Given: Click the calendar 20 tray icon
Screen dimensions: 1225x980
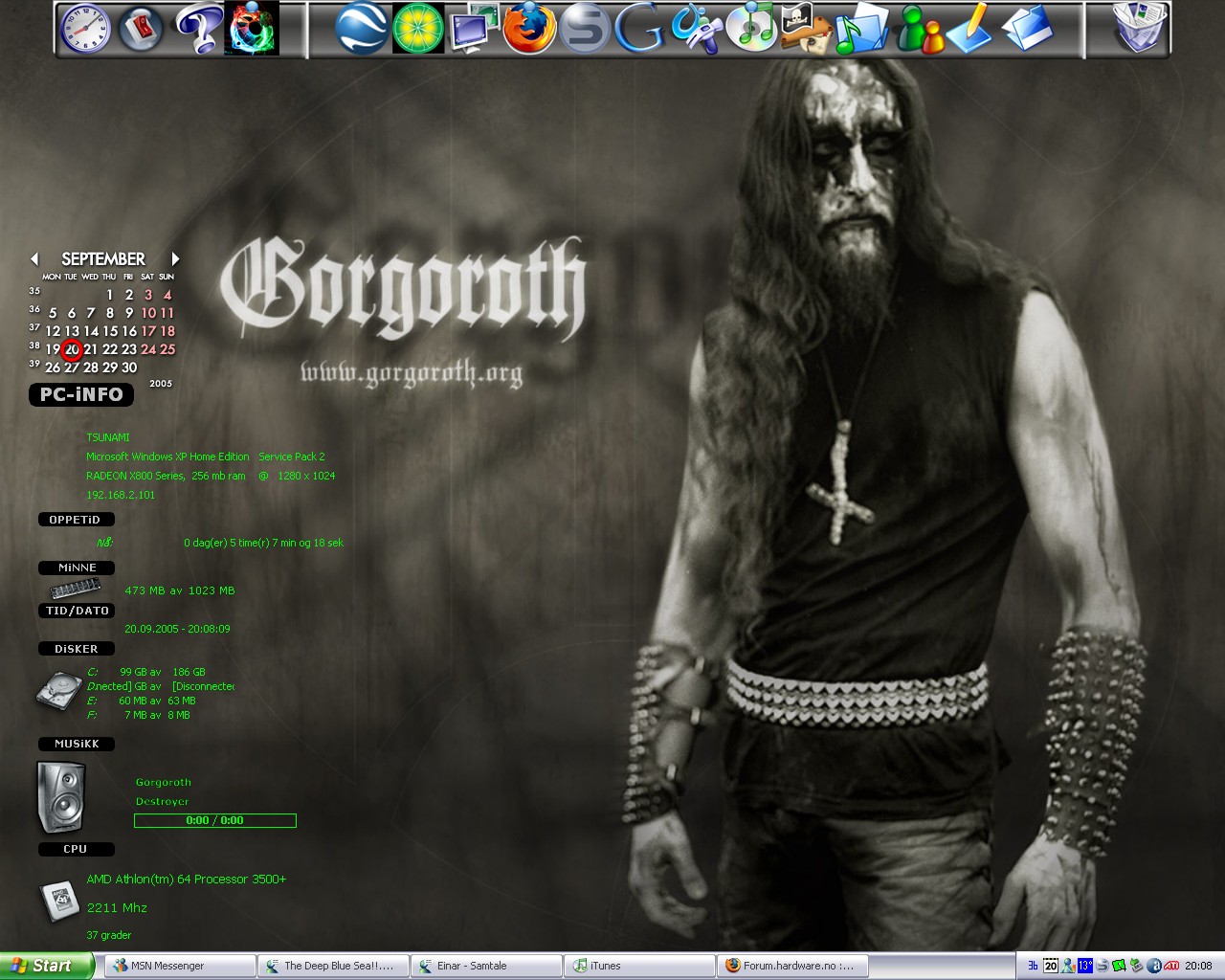Looking at the screenshot, I should click(x=1051, y=966).
